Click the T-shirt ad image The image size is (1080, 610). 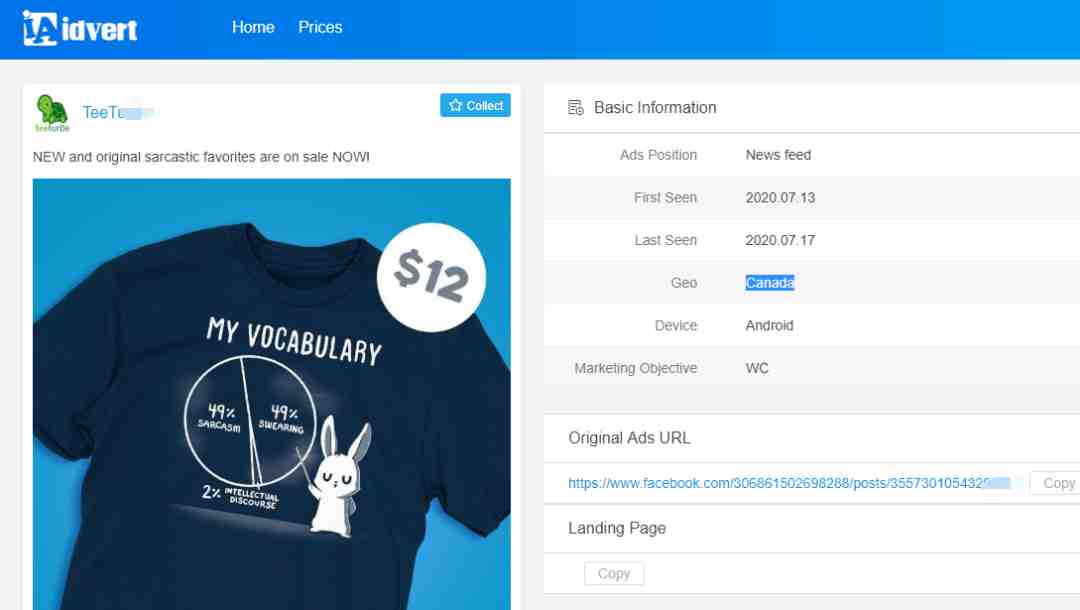[x=271, y=394]
